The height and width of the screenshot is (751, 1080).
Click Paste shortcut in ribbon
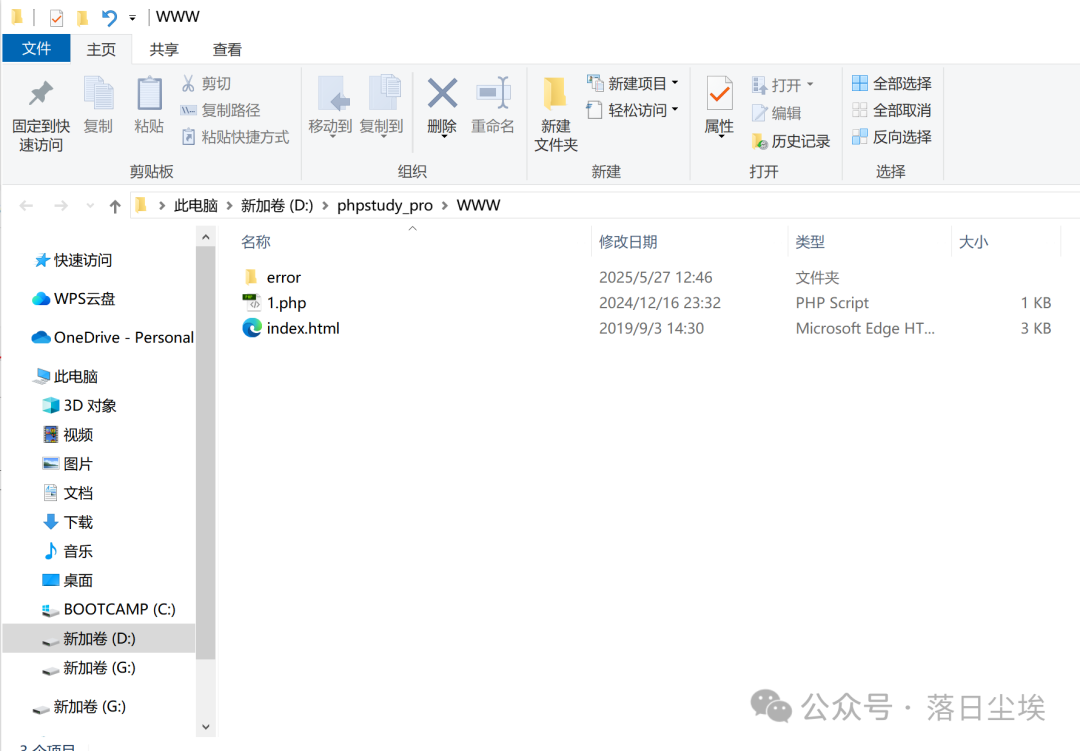tap(236, 137)
